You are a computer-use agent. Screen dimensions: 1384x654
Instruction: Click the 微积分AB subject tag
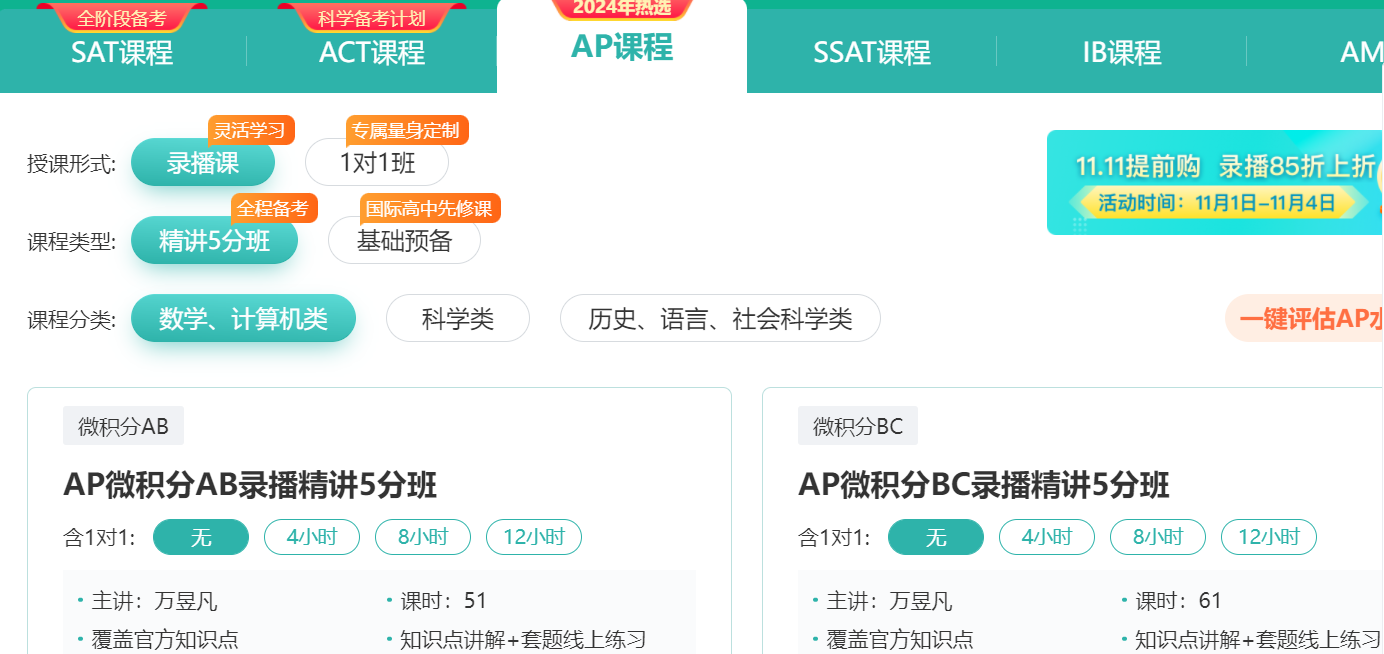click(x=121, y=425)
